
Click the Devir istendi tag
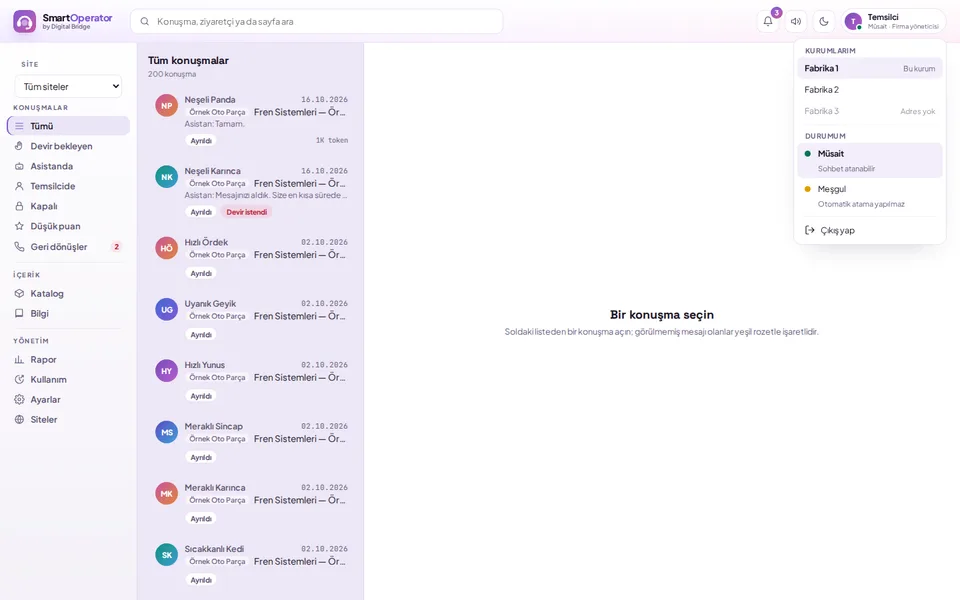tap(247, 212)
